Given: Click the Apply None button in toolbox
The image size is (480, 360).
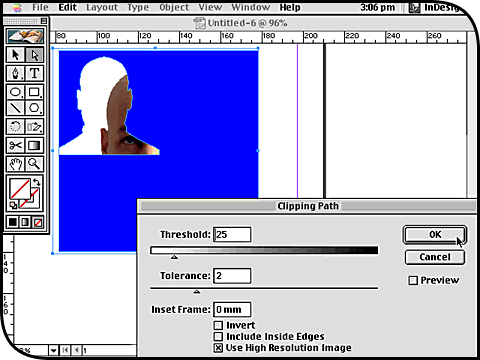Looking at the screenshot, I should [37, 222].
